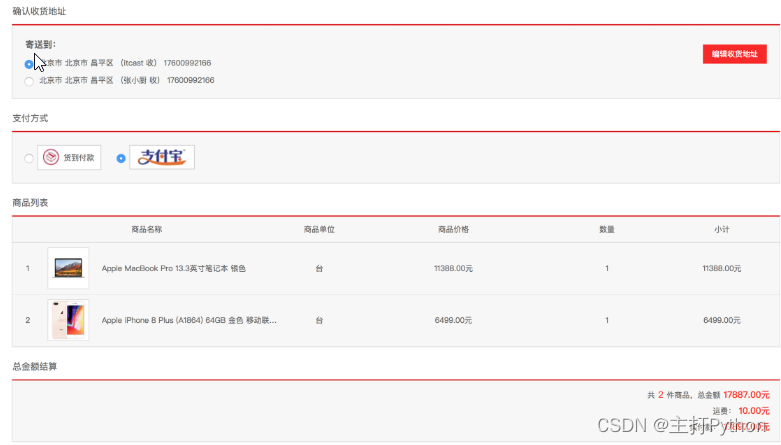Click the 11388.00元 price in the price column

[x=453, y=268]
